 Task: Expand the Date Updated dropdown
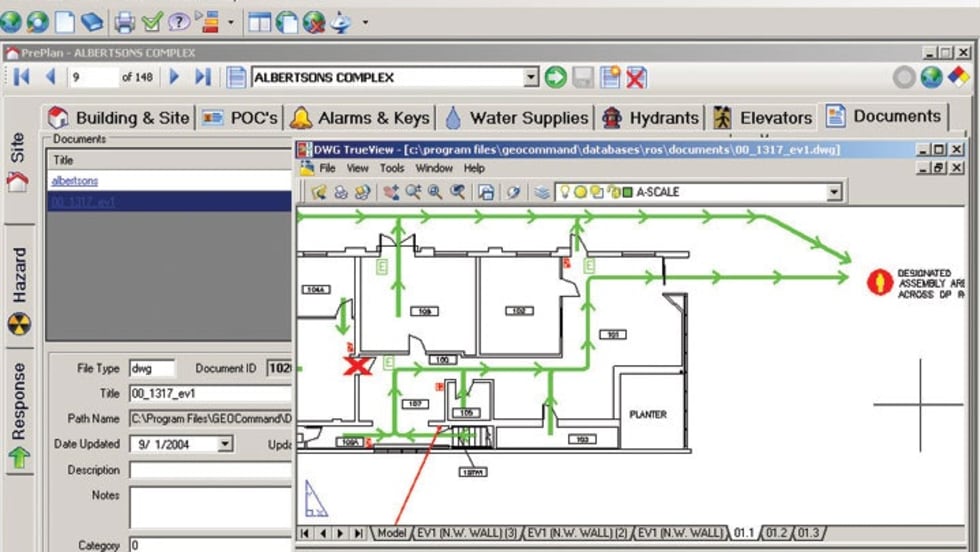[x=224, y=444]
